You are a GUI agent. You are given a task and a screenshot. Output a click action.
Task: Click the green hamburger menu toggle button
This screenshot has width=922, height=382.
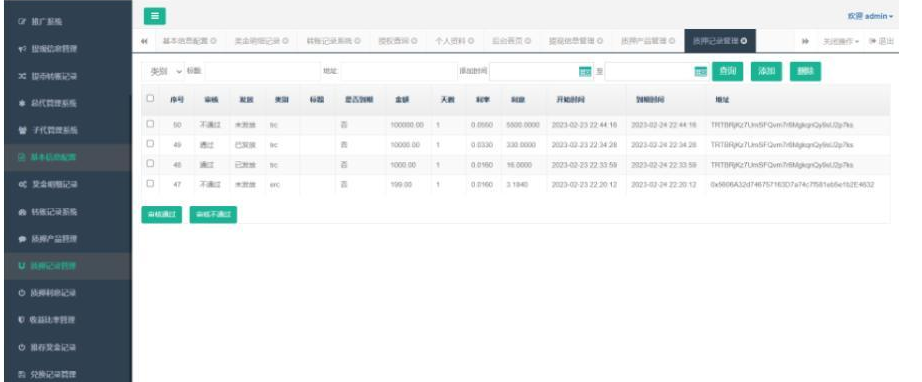click(x=155, y=16)
